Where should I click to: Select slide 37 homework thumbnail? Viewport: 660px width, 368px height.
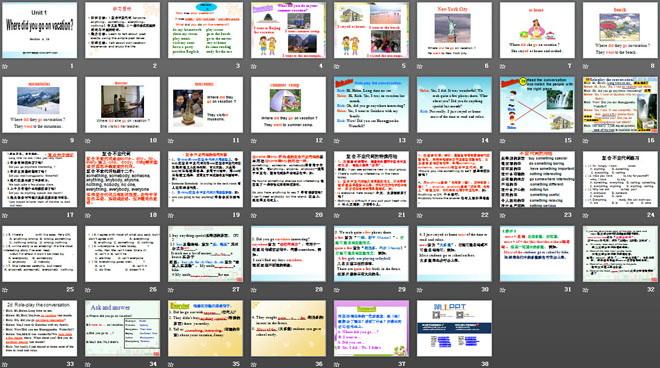coord(371,328)
